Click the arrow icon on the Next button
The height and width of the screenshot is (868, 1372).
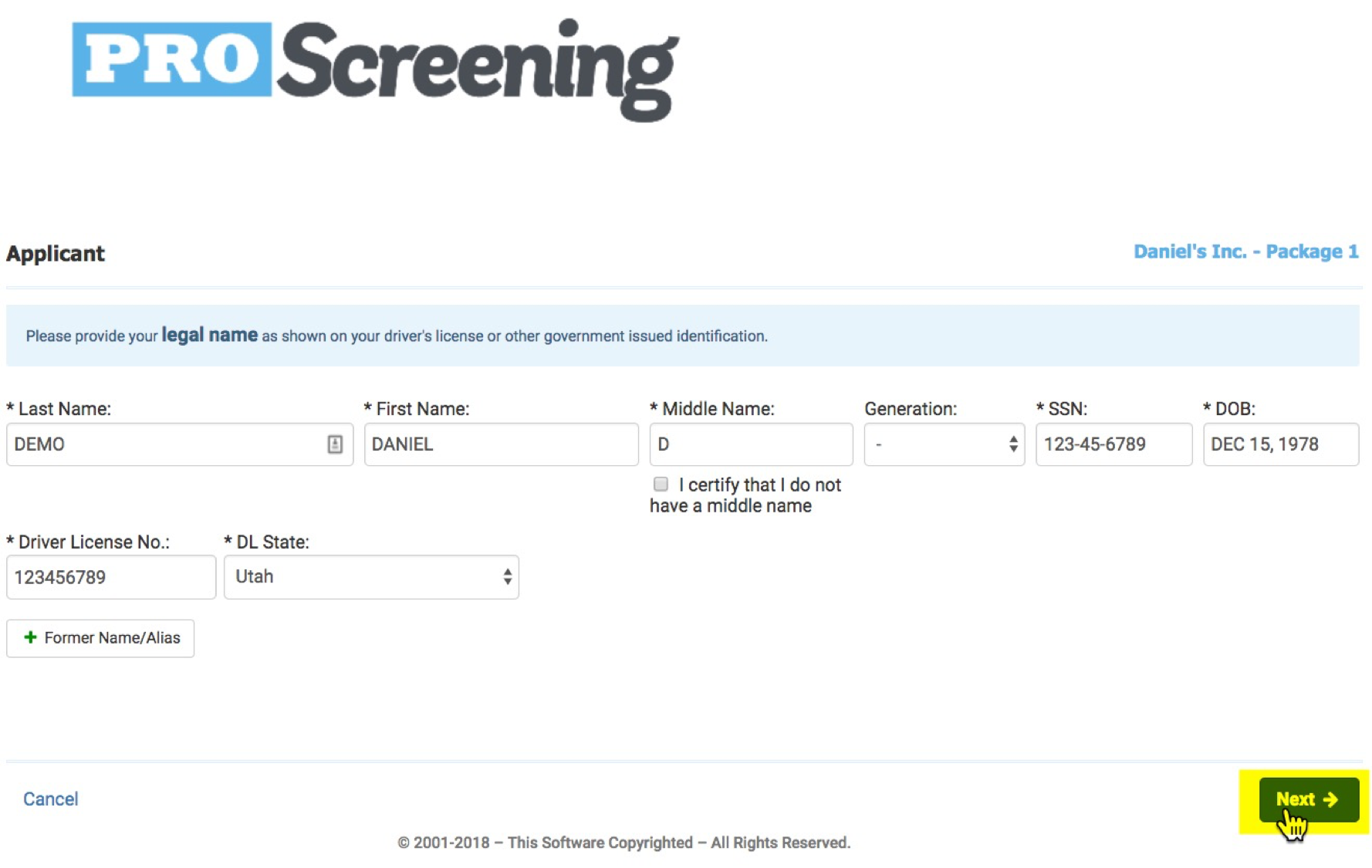pos(1330,799)
